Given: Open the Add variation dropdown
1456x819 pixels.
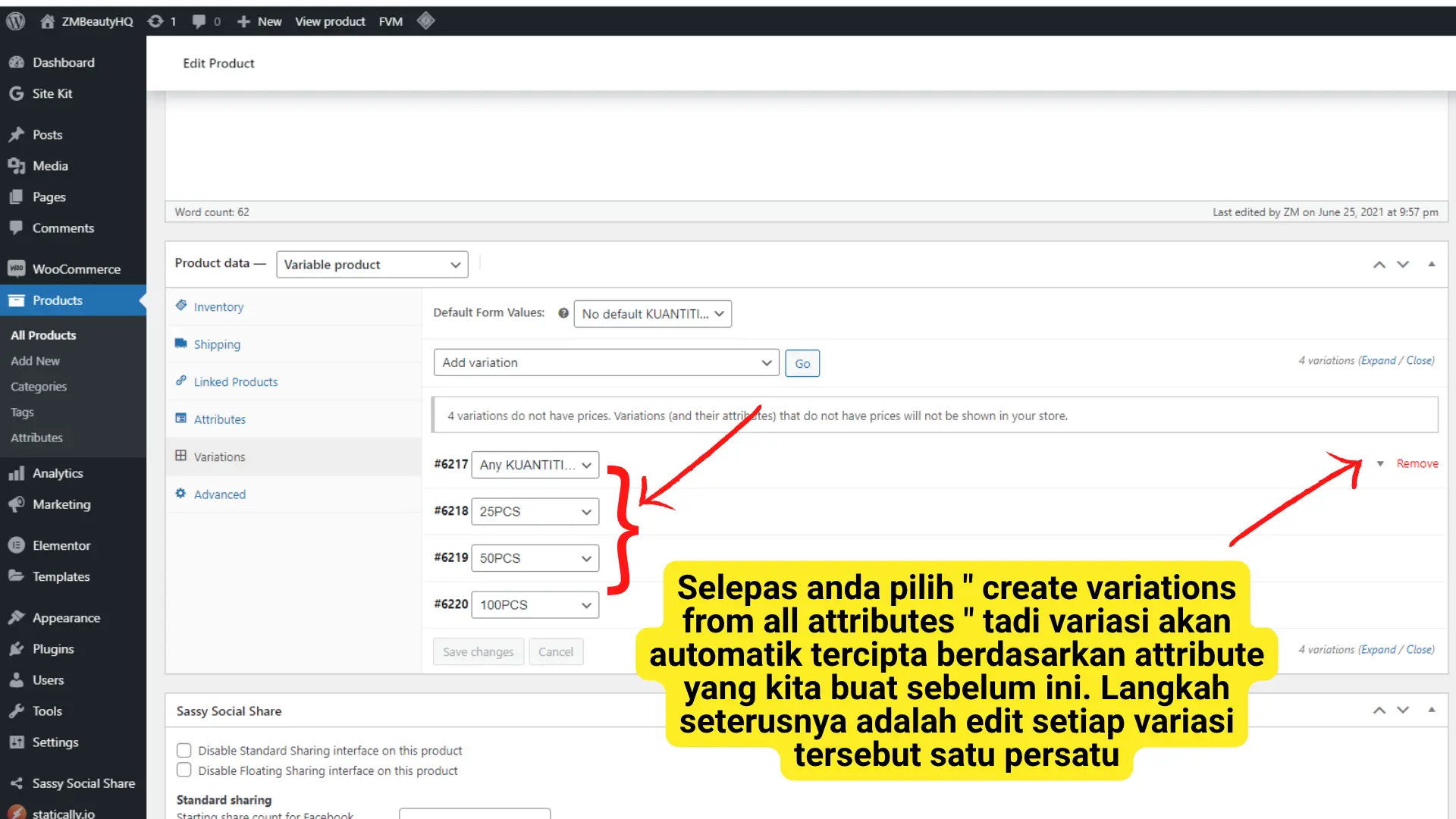Looking at the screenshot, I should point(606,362).
